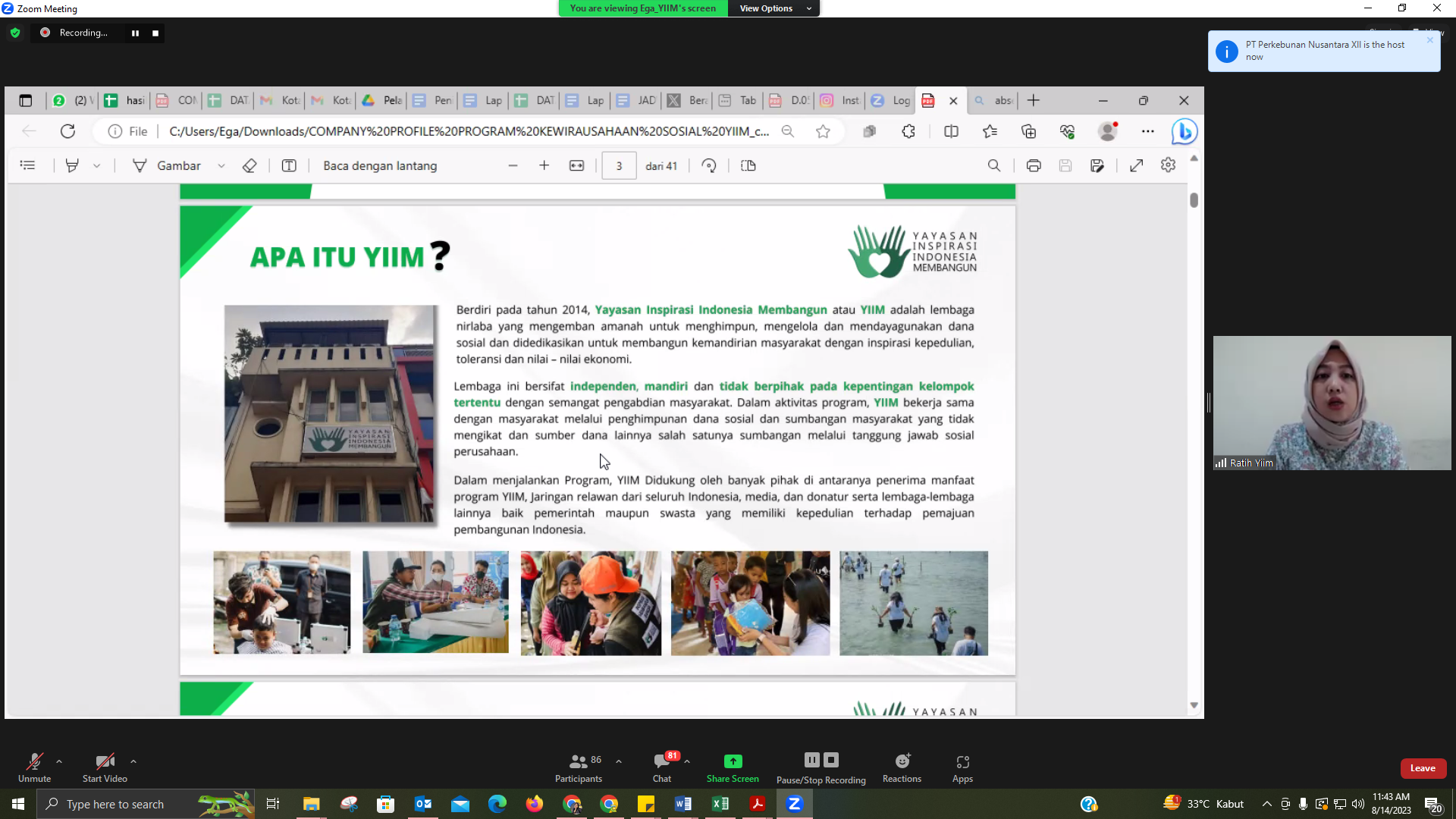Open Zoom app in Windows taskbar
This screenshot has height=819, width=1456.
pos(794,804)
